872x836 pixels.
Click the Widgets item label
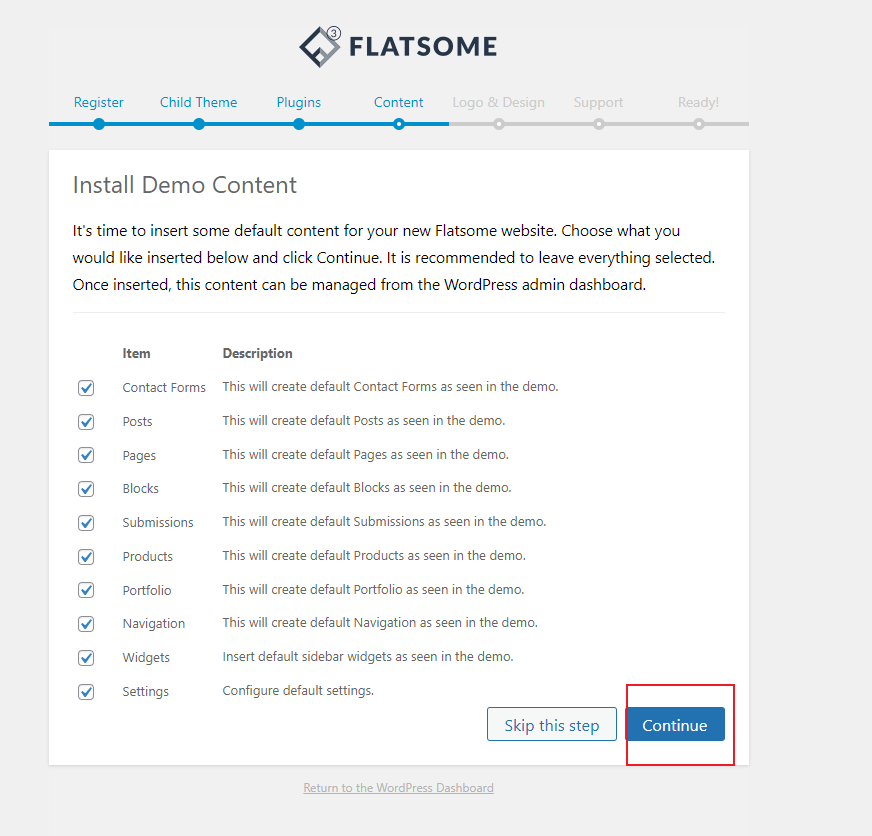[146, 658]
